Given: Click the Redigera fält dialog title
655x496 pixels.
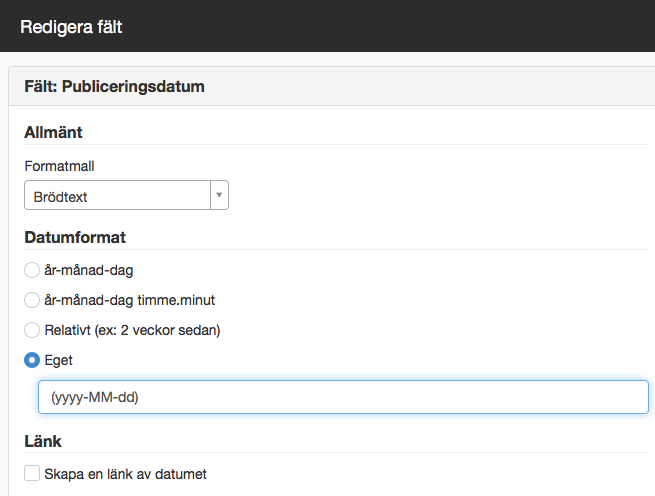Looking at the screenshot, I should tap(71, 27).
